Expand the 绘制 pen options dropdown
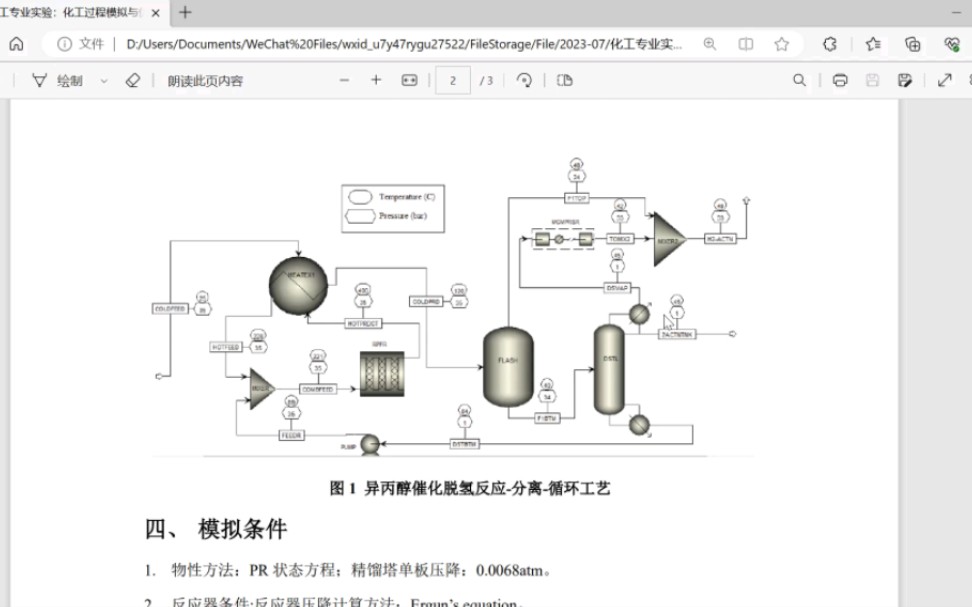972x607 pixels. click(x=104, y=81)
